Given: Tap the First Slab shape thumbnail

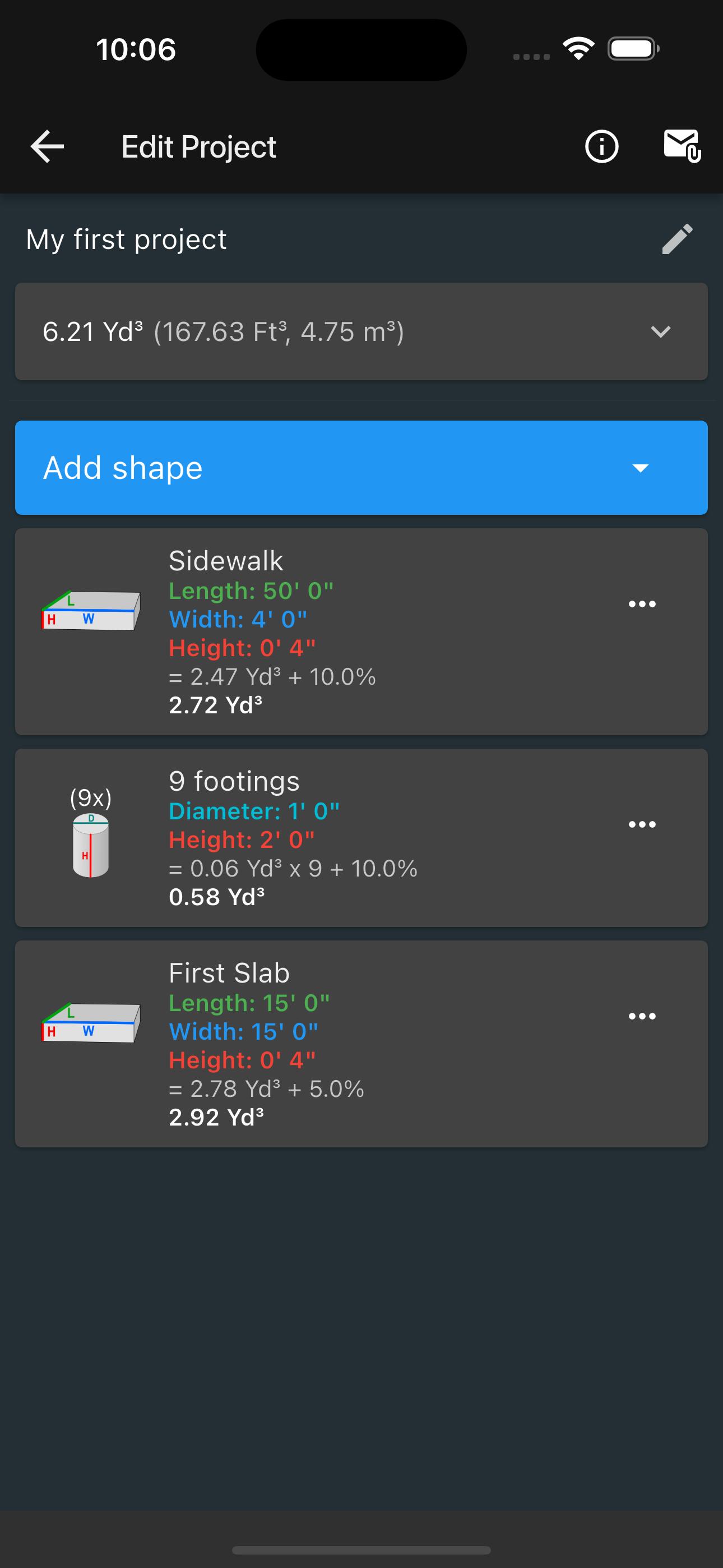Looking at the screenshot, I should click(91, 1022).
